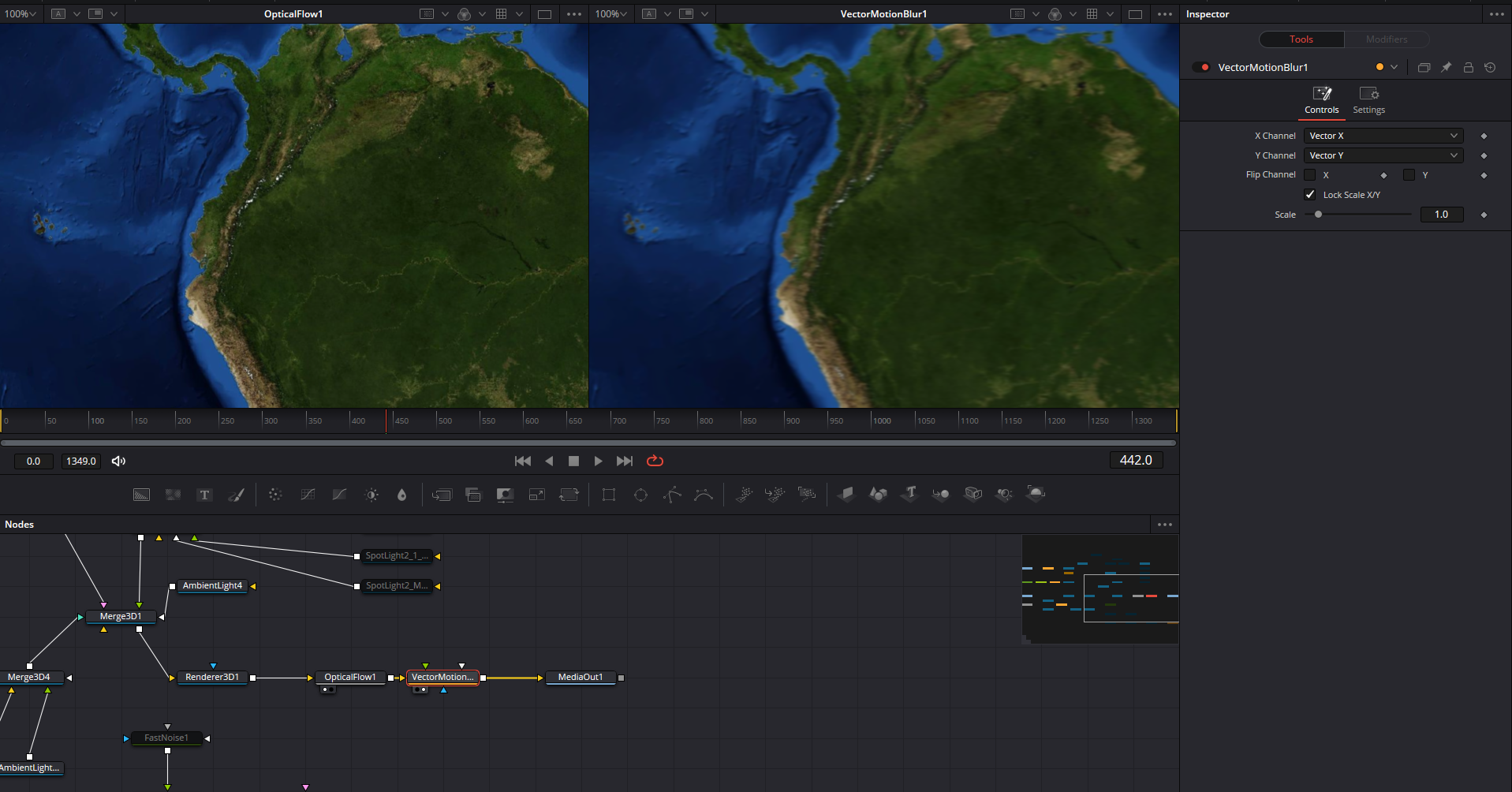Add a Matte Control node from the toolbar
The image size is (1512, 792).
click(x=505, y=495)
